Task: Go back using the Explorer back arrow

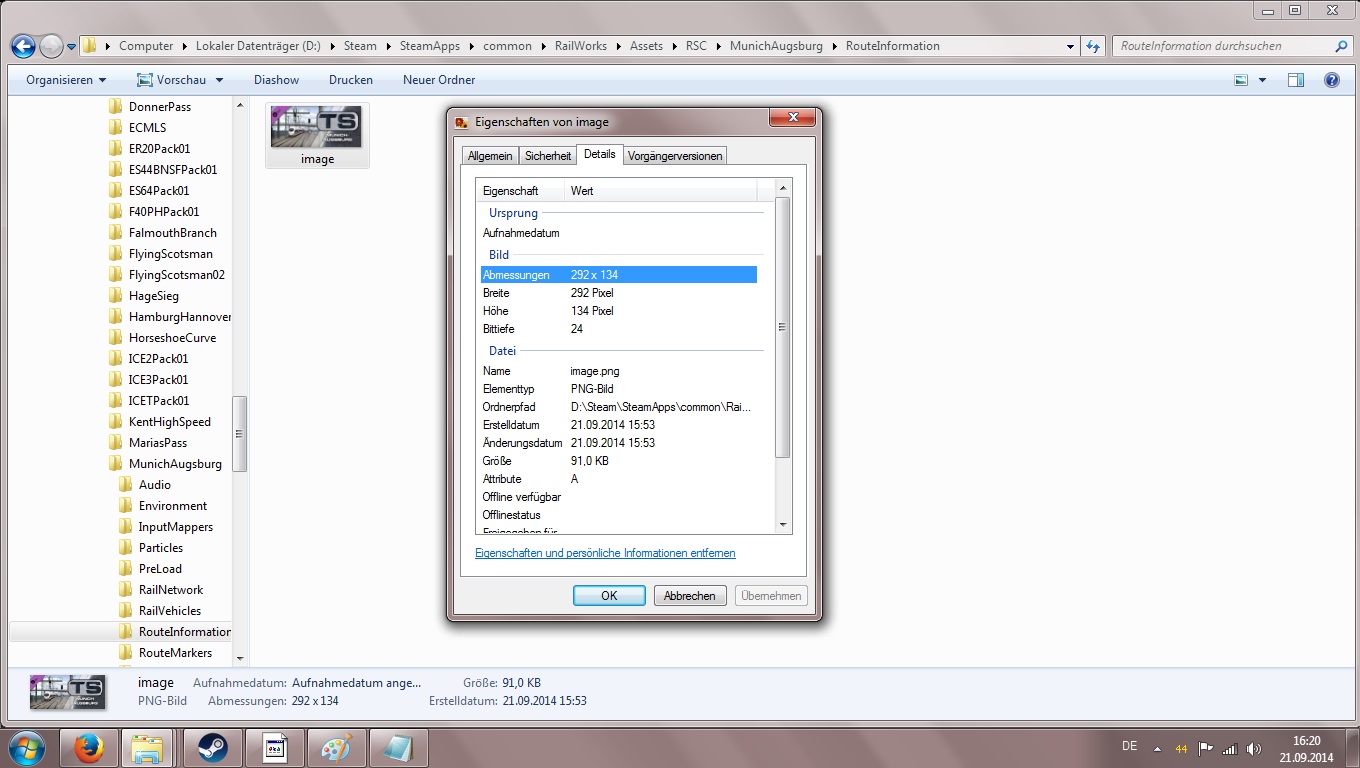Action: click(x=23, y=46)
